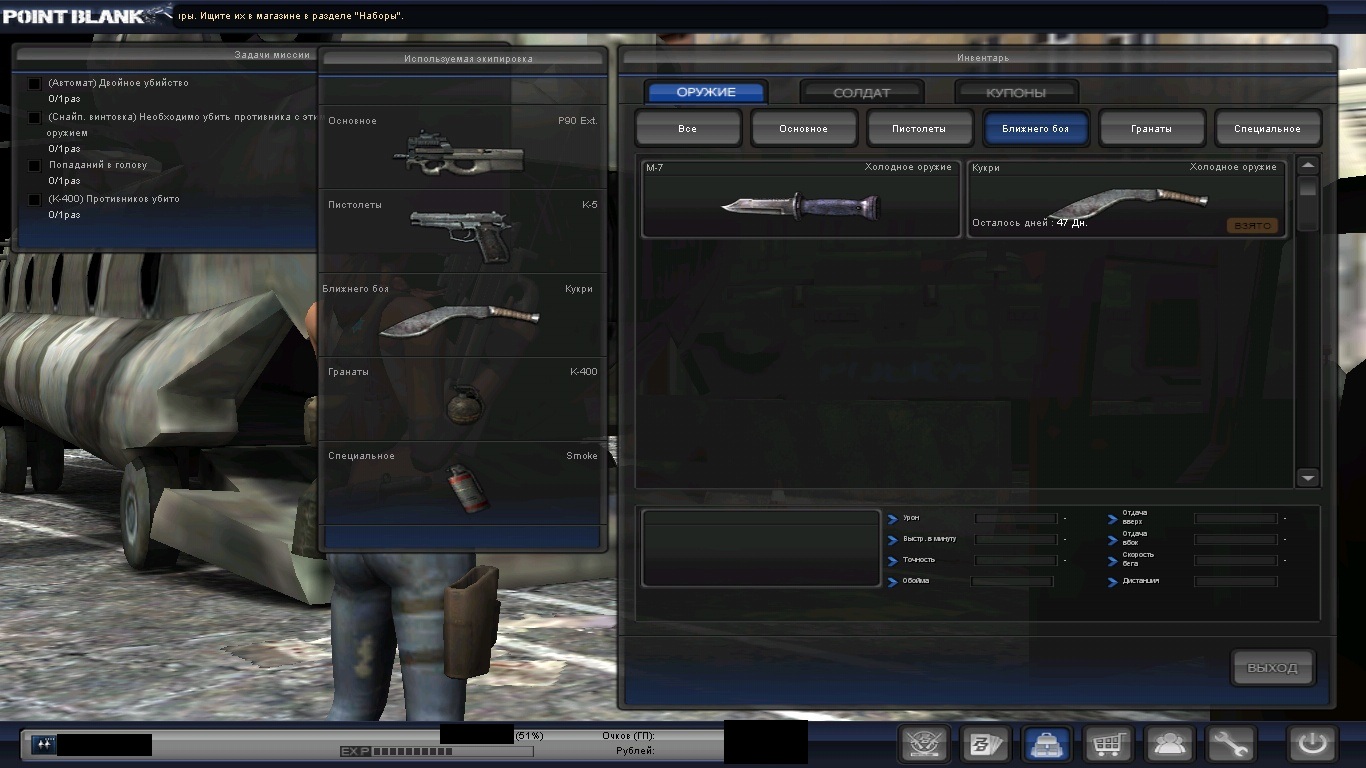Click the blue arrow beside Выстр. в минуту
The image size is (1366, 768).
coord(893,540)
